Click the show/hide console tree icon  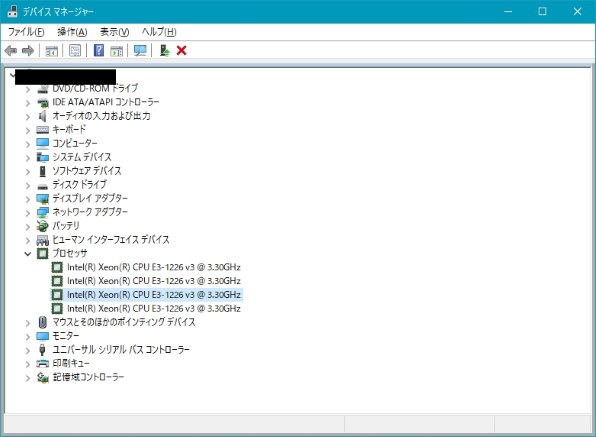(x=52, y=50)
